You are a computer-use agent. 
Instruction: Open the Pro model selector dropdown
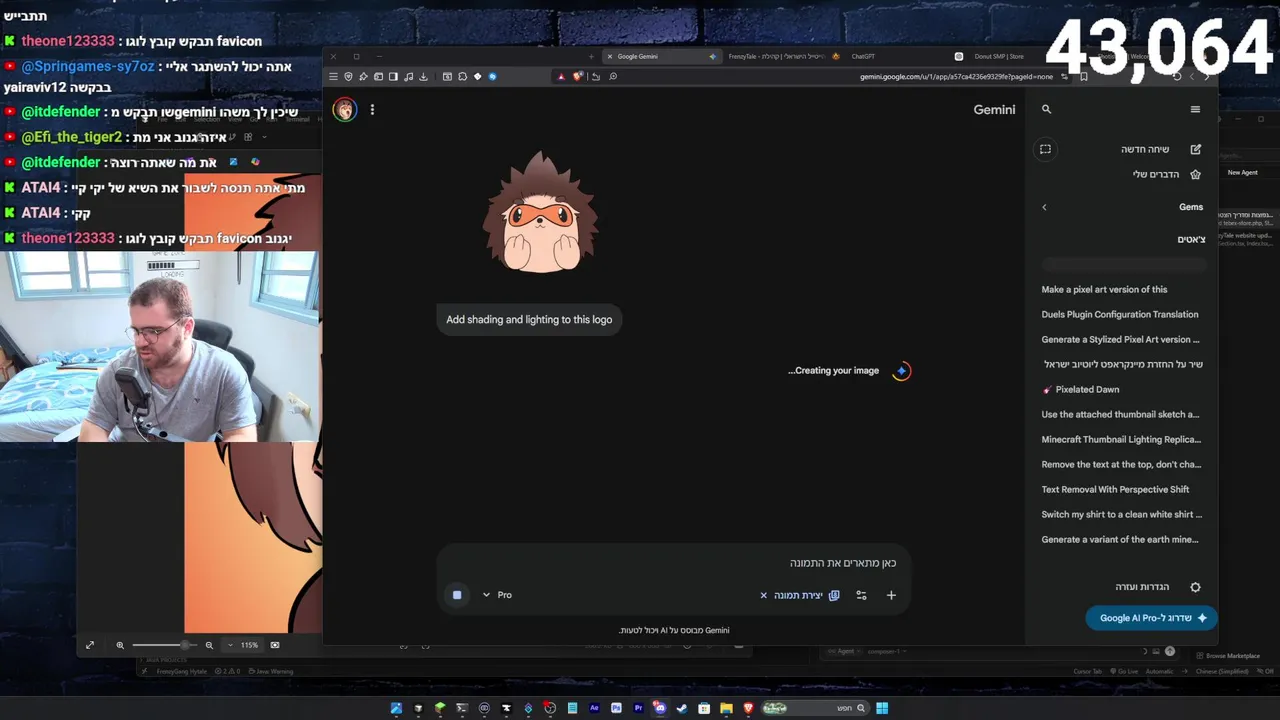(497, 595)
